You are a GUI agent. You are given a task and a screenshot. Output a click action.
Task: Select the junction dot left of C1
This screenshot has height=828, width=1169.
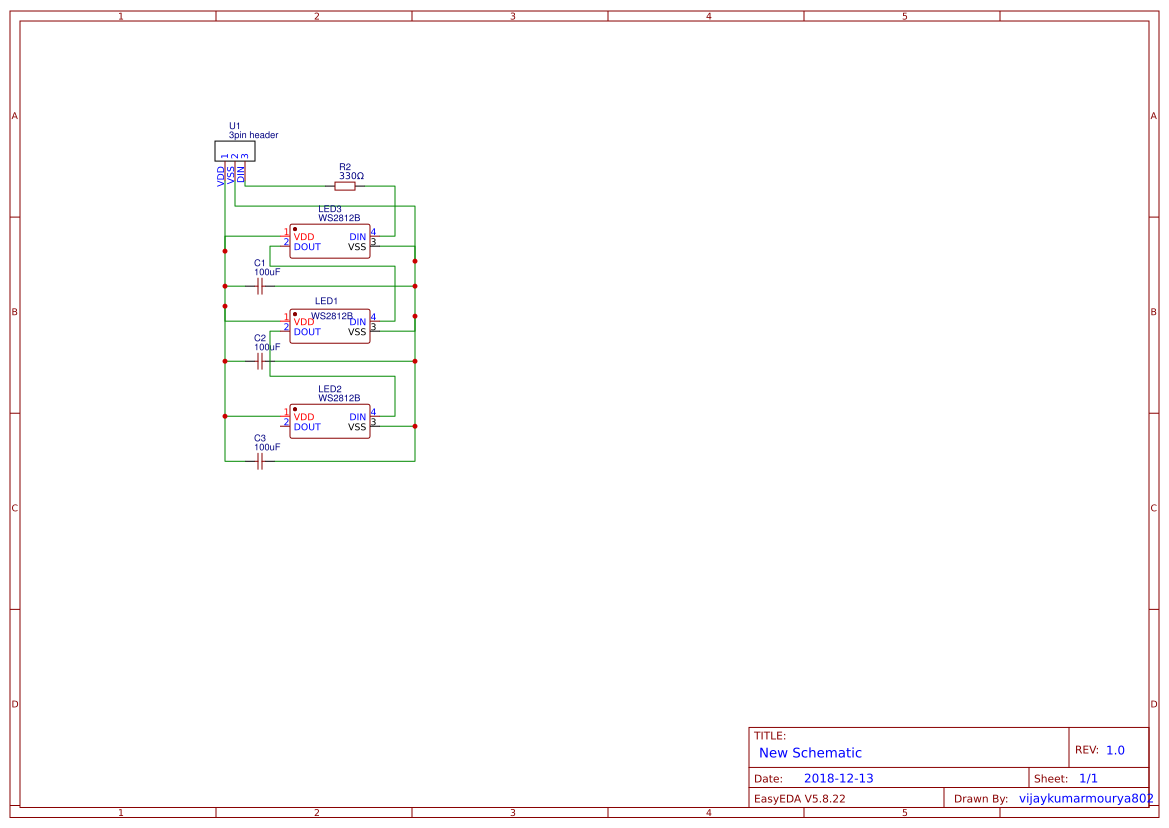tap(225, 285)
